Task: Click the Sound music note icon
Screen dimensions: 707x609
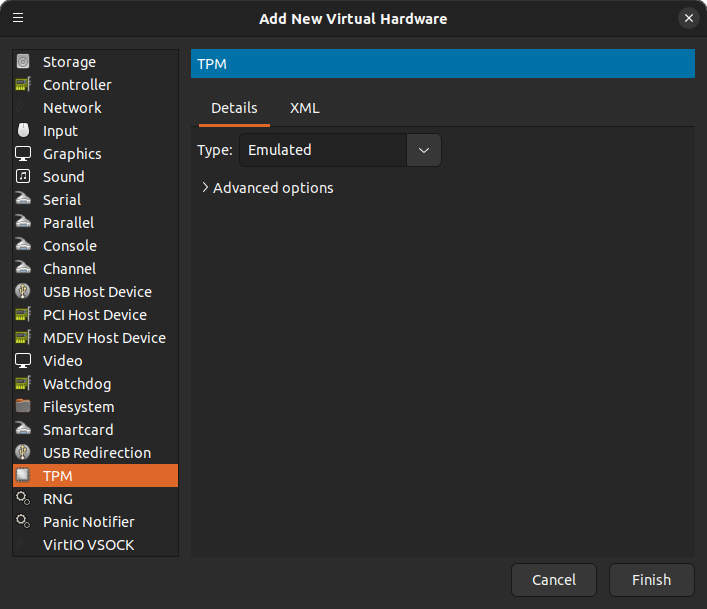Action: coord(23,177)
